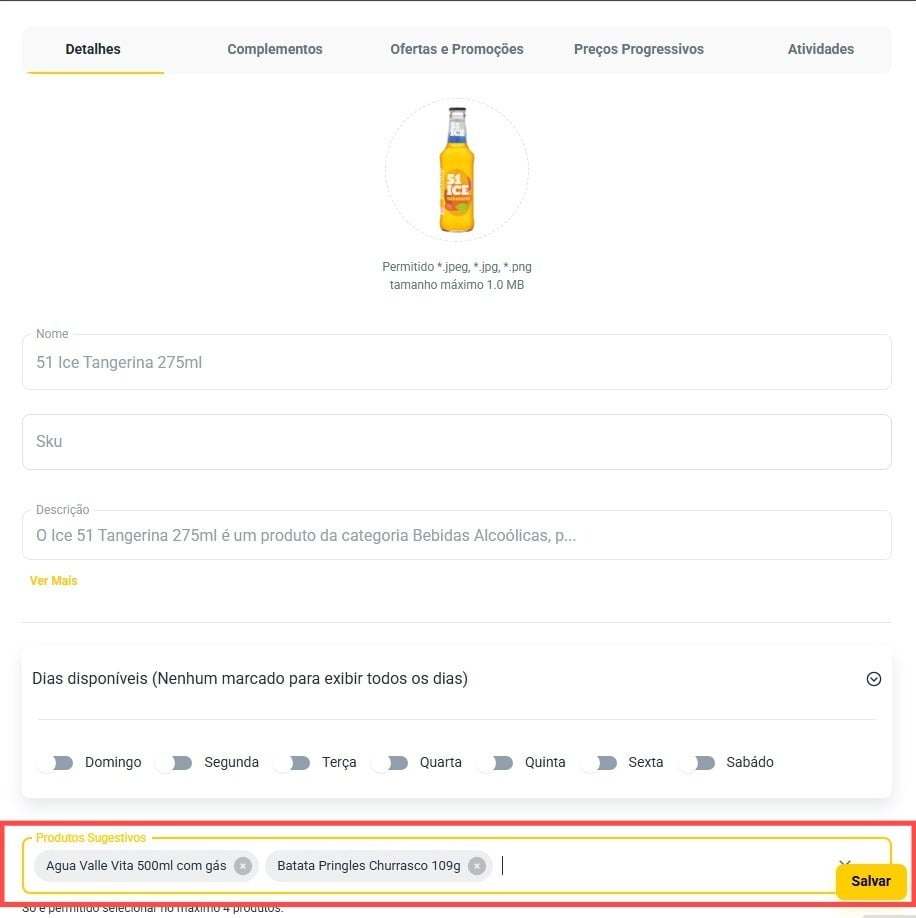Click the Agua Valle Vita 500ml com gás text
Screen dimensions: 916x918
point(136,866)
